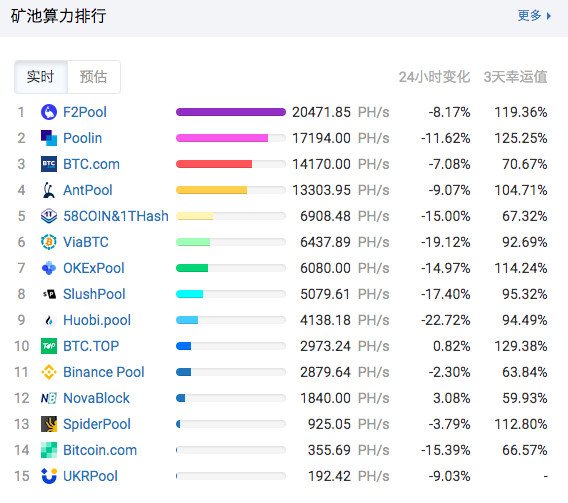The image size is (568, 503).
Task: Click the Binance Pool logo icon
Action: (x=49, y=372)
